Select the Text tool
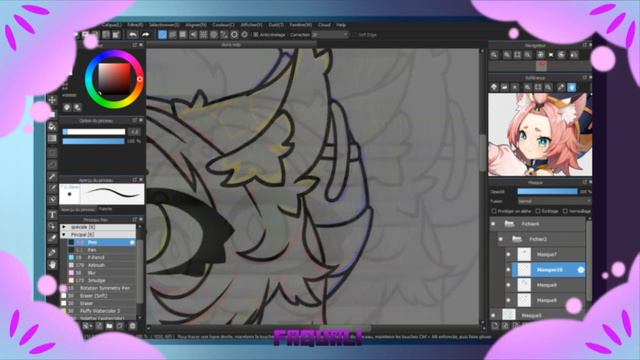Image resolution: width=640 pixels, height=360 pixels. (52, 215)
